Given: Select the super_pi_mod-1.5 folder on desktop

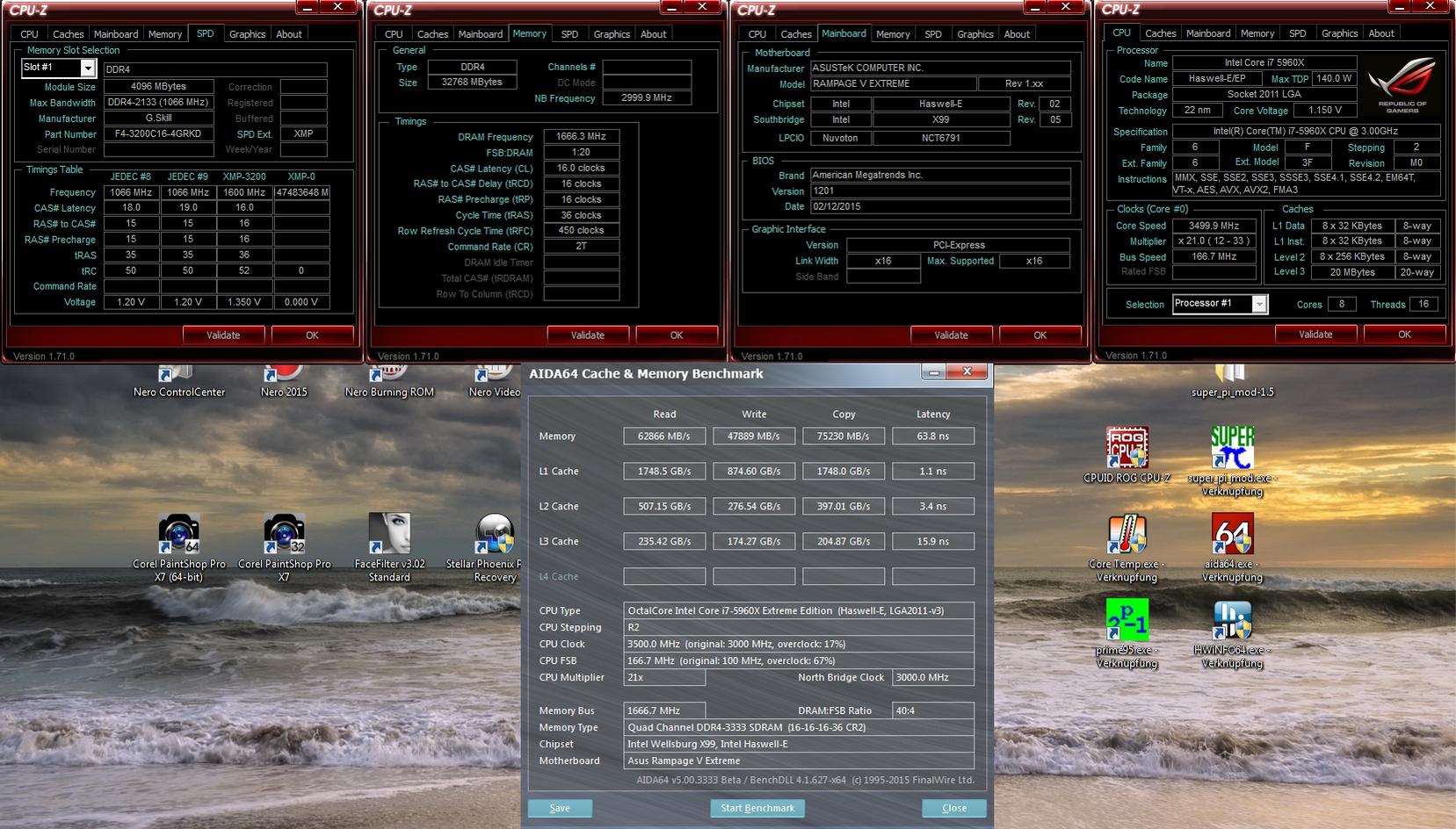Looking at the screenshot, I should pos(1232,383).
